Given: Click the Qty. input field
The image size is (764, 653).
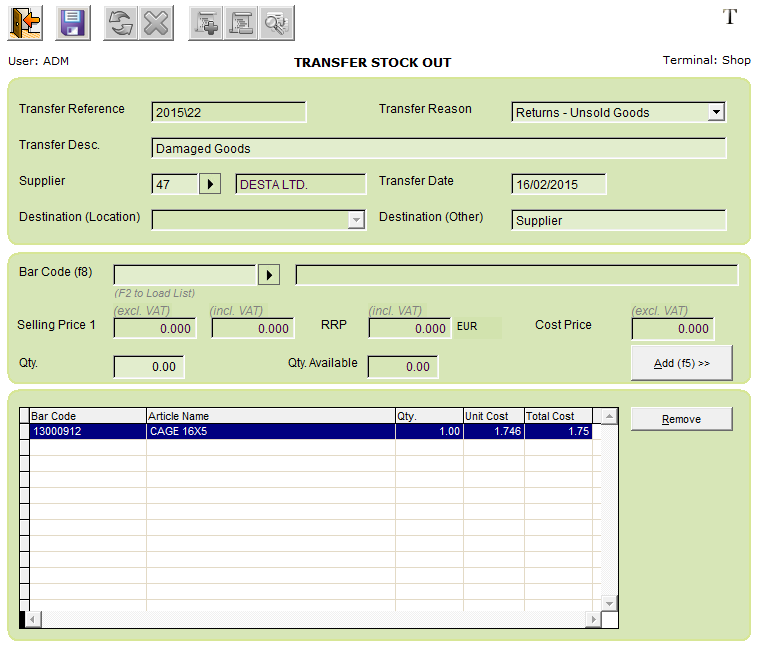Looking at the screenshot, I should coord(149,367).
